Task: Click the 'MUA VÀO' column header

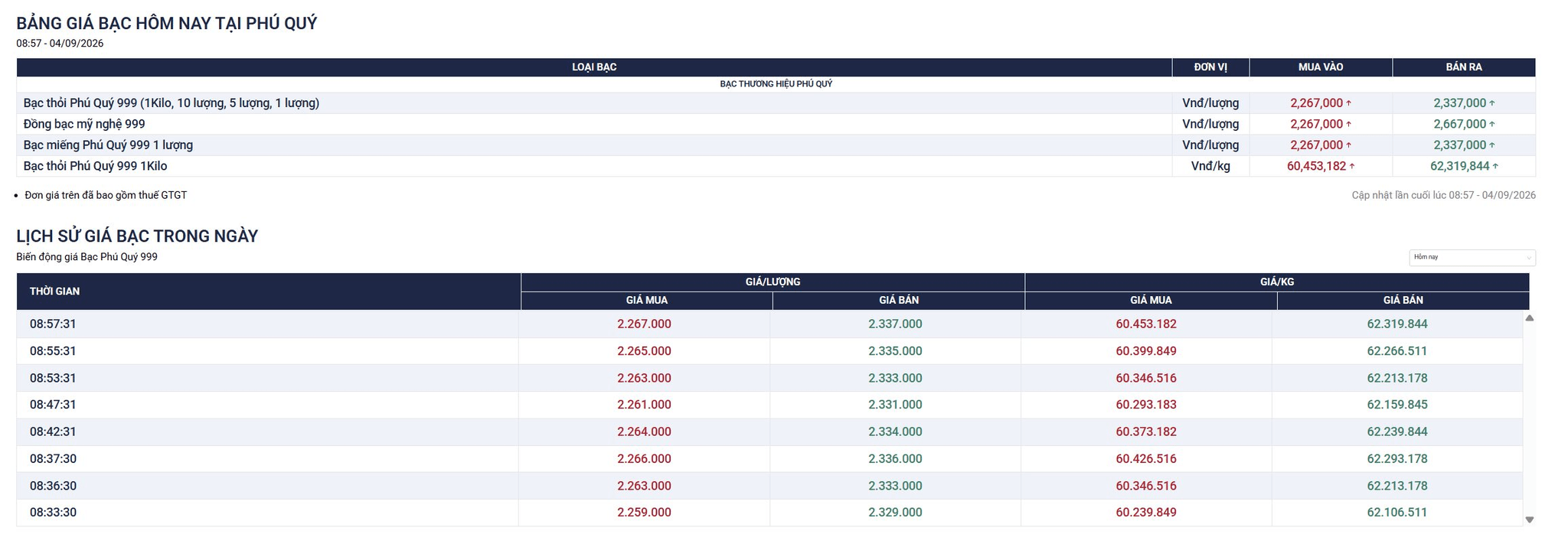Action: pyautogui.click(x=1321, y=67)
